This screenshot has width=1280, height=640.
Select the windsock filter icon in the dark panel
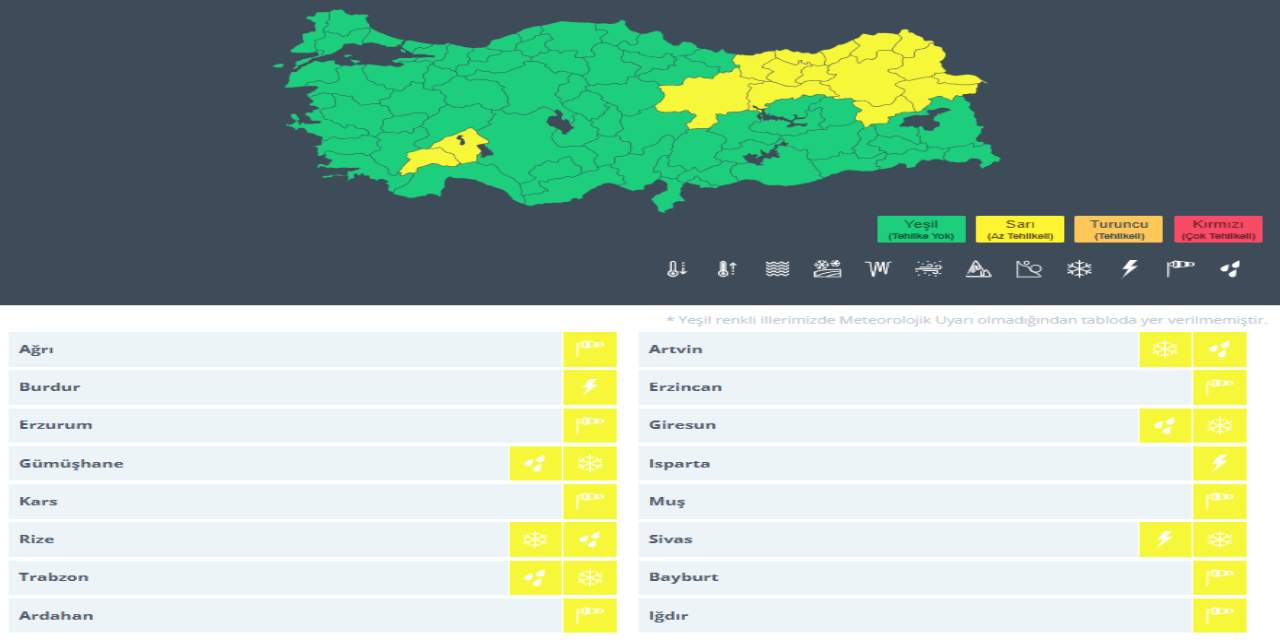[x=1180, y=268]
